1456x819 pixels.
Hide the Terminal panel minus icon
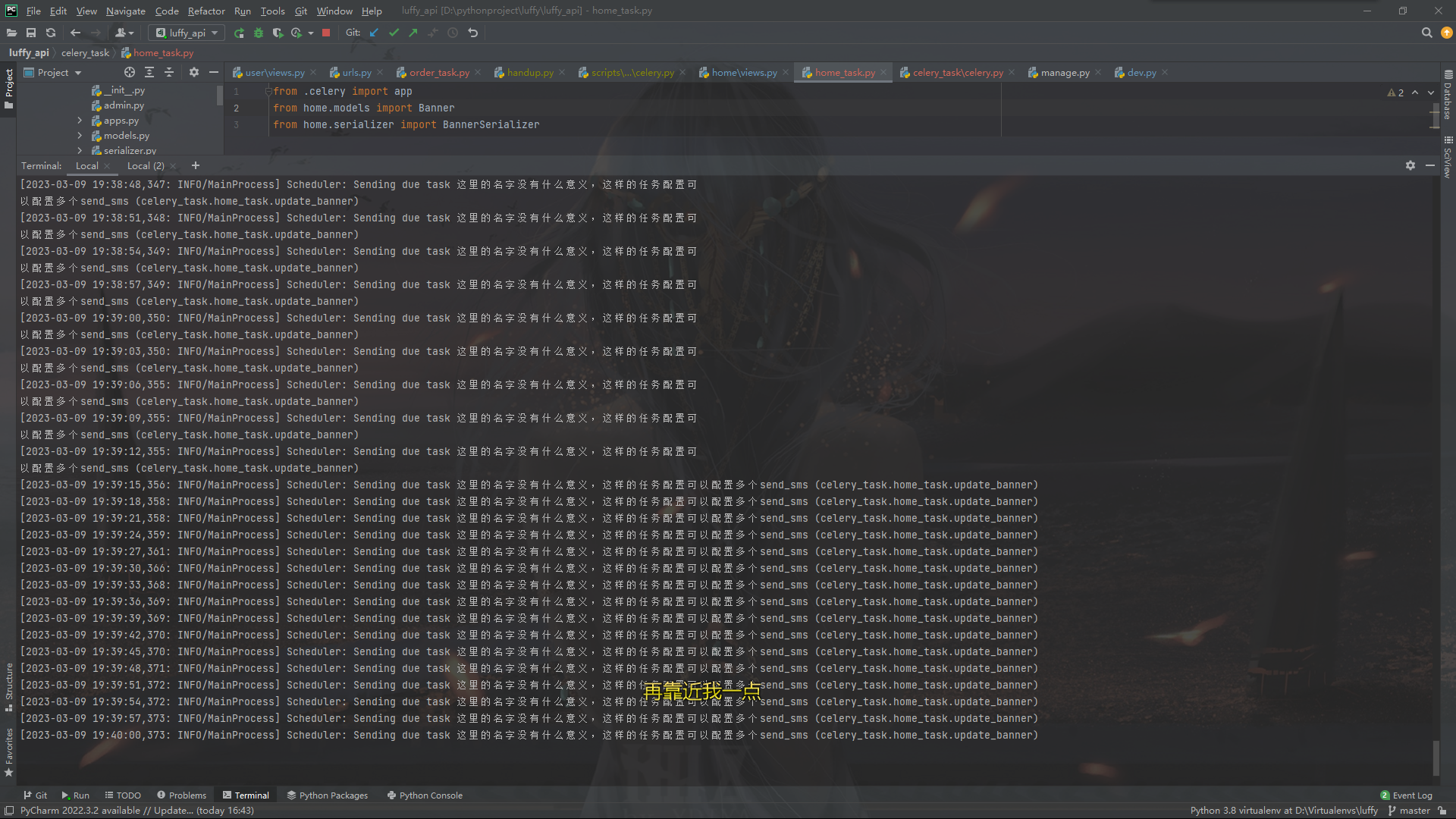pos(1430,165)
